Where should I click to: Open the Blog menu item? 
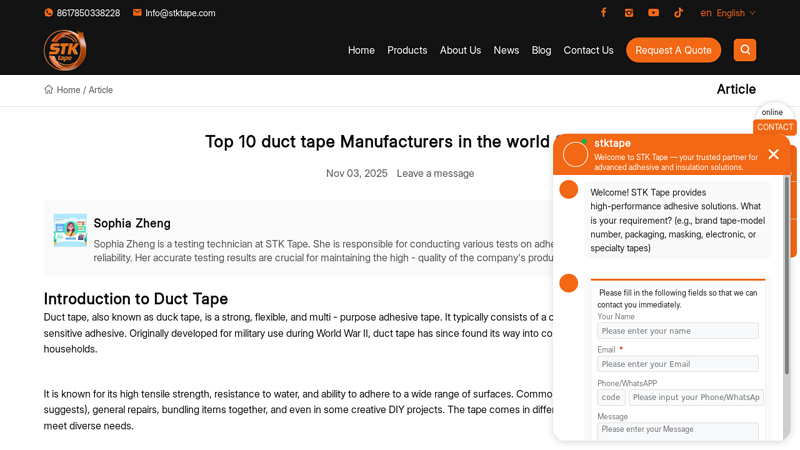click(x=541, y=50)
